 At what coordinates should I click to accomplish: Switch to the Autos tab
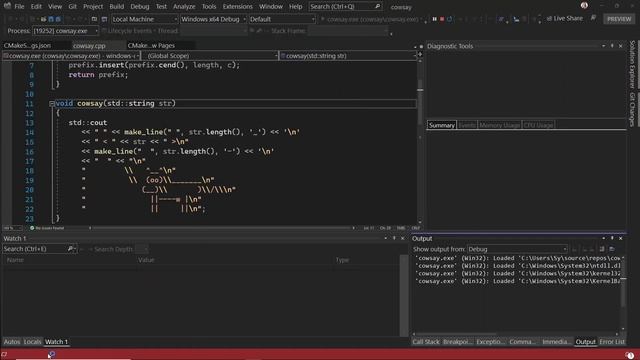pyautogui.click(x=12, y=342)
